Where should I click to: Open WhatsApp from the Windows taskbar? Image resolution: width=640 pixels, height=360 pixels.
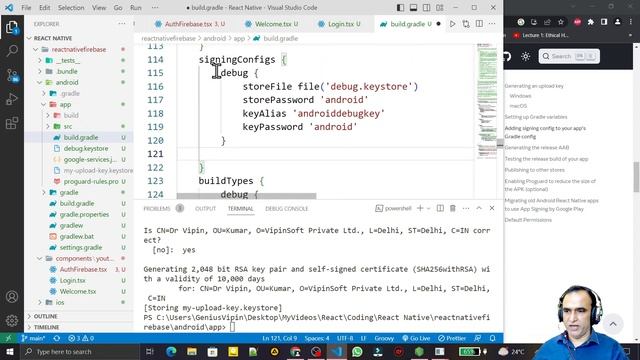(357, 351)
